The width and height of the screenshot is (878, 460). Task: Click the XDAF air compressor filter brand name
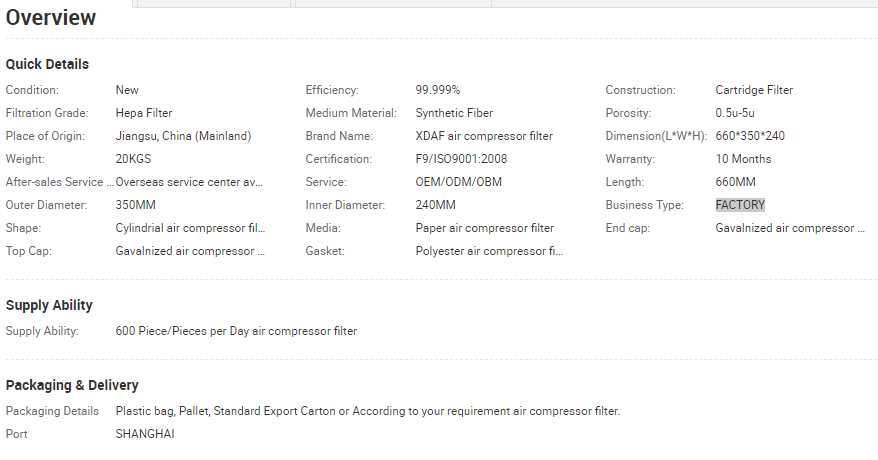[x=484, y=136]
